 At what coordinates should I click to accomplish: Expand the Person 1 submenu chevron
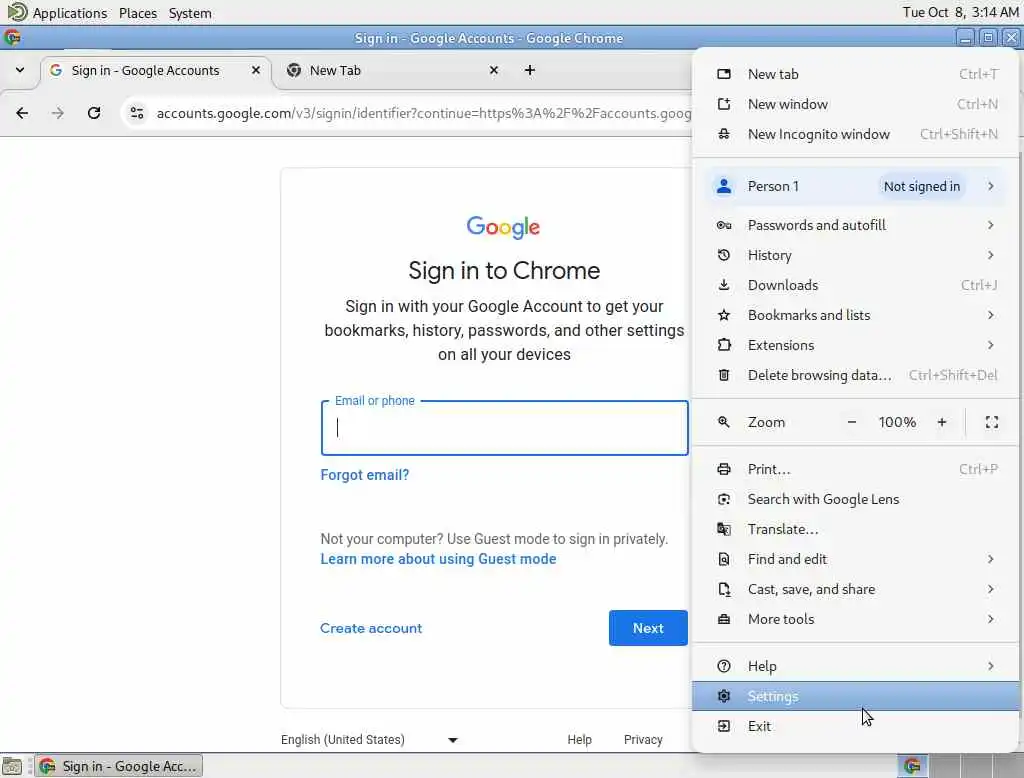click(x=991, y=186)
